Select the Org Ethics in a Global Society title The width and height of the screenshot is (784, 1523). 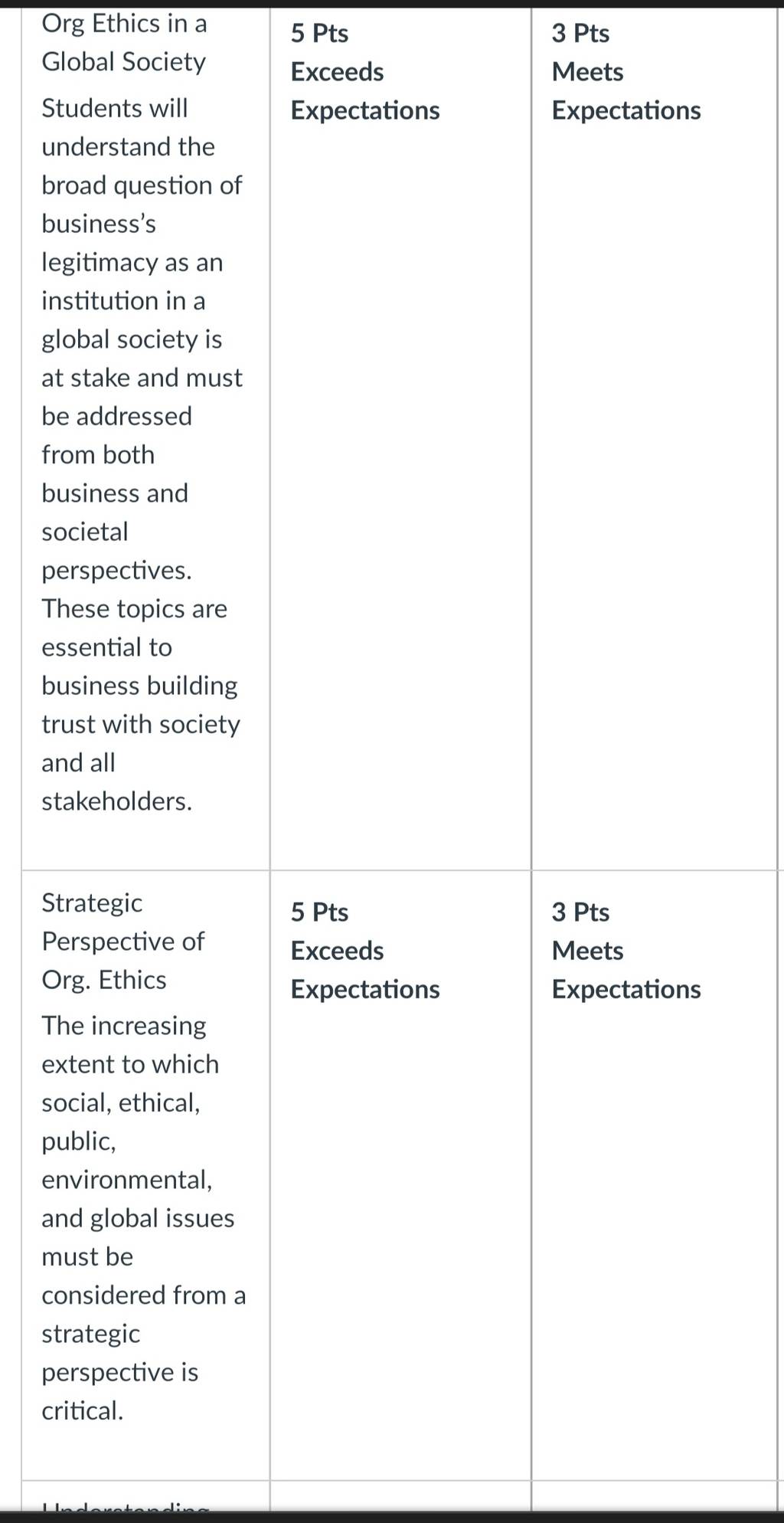[x=124, y=42]
